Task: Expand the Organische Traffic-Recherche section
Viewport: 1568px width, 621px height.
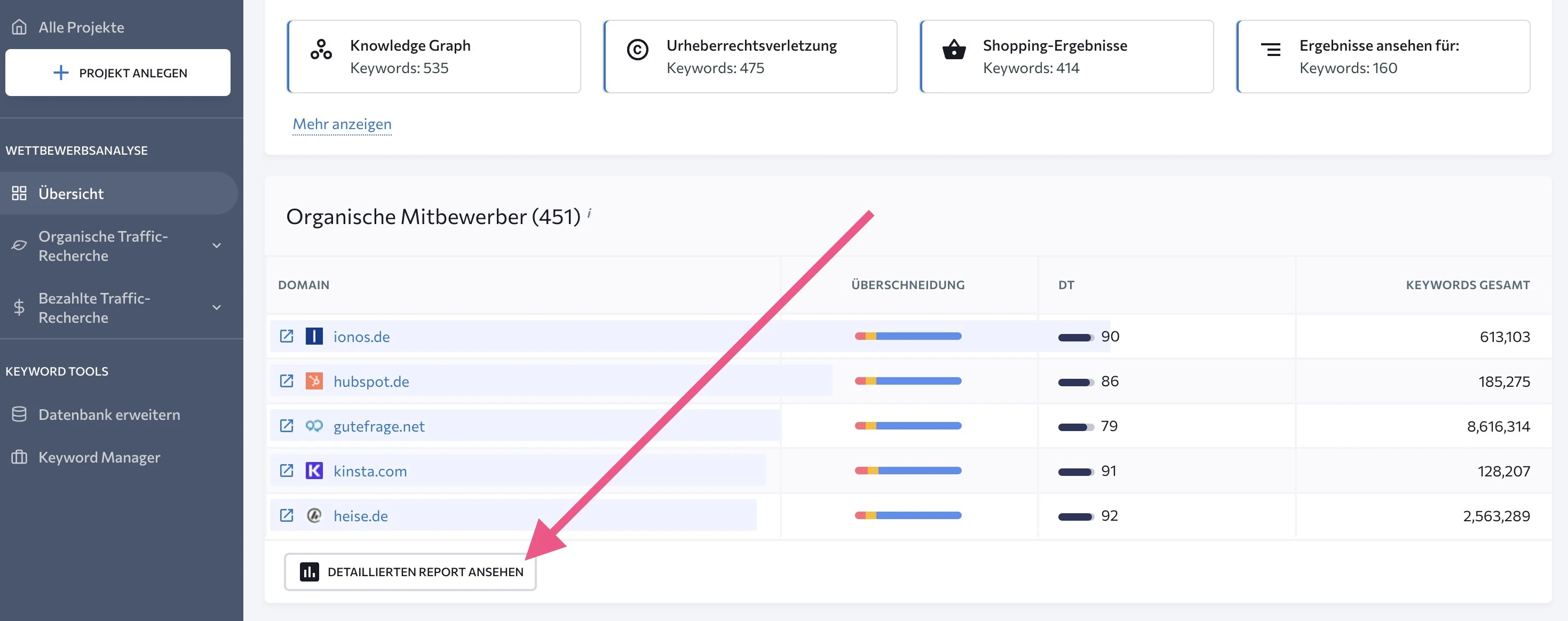Action: tap(216, 246)
